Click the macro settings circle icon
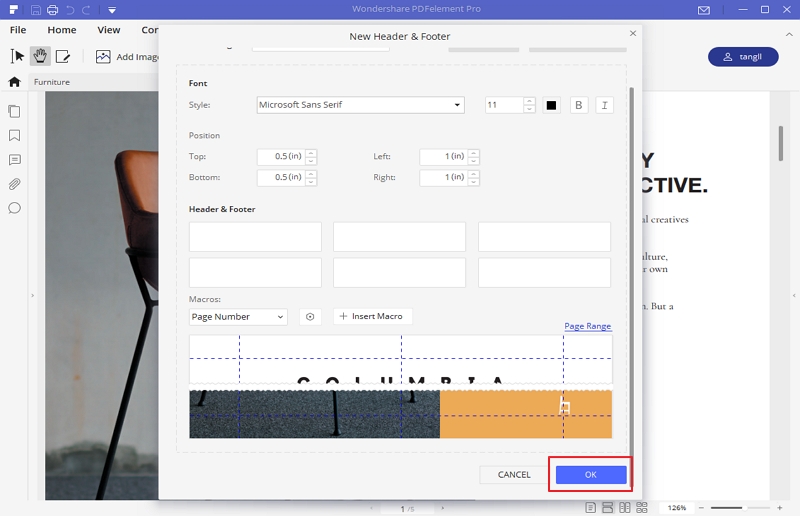800x516 pixels. coord(310,317)
